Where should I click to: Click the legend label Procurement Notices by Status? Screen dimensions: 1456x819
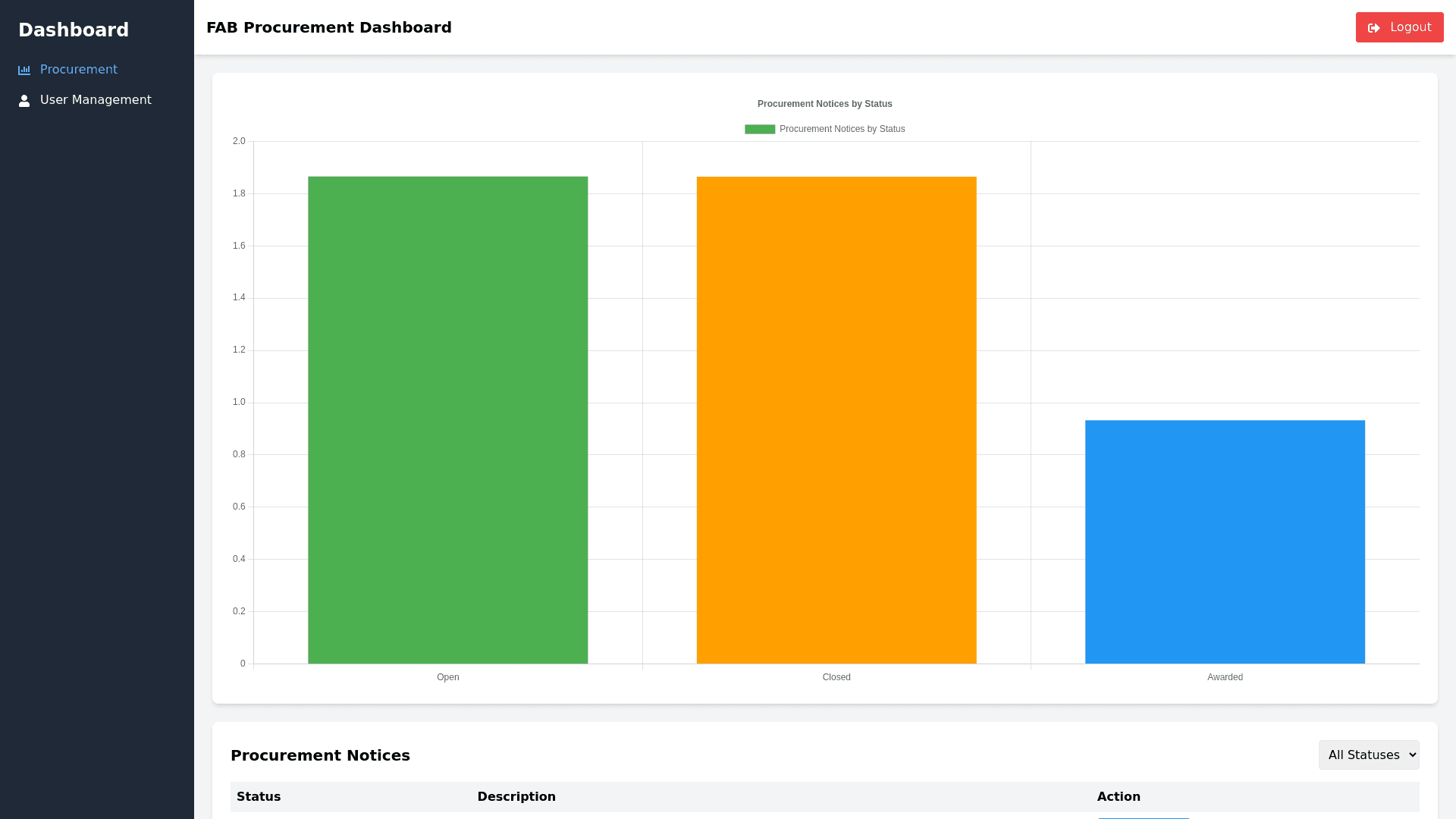pyautogui.click(x=842, y=130)
